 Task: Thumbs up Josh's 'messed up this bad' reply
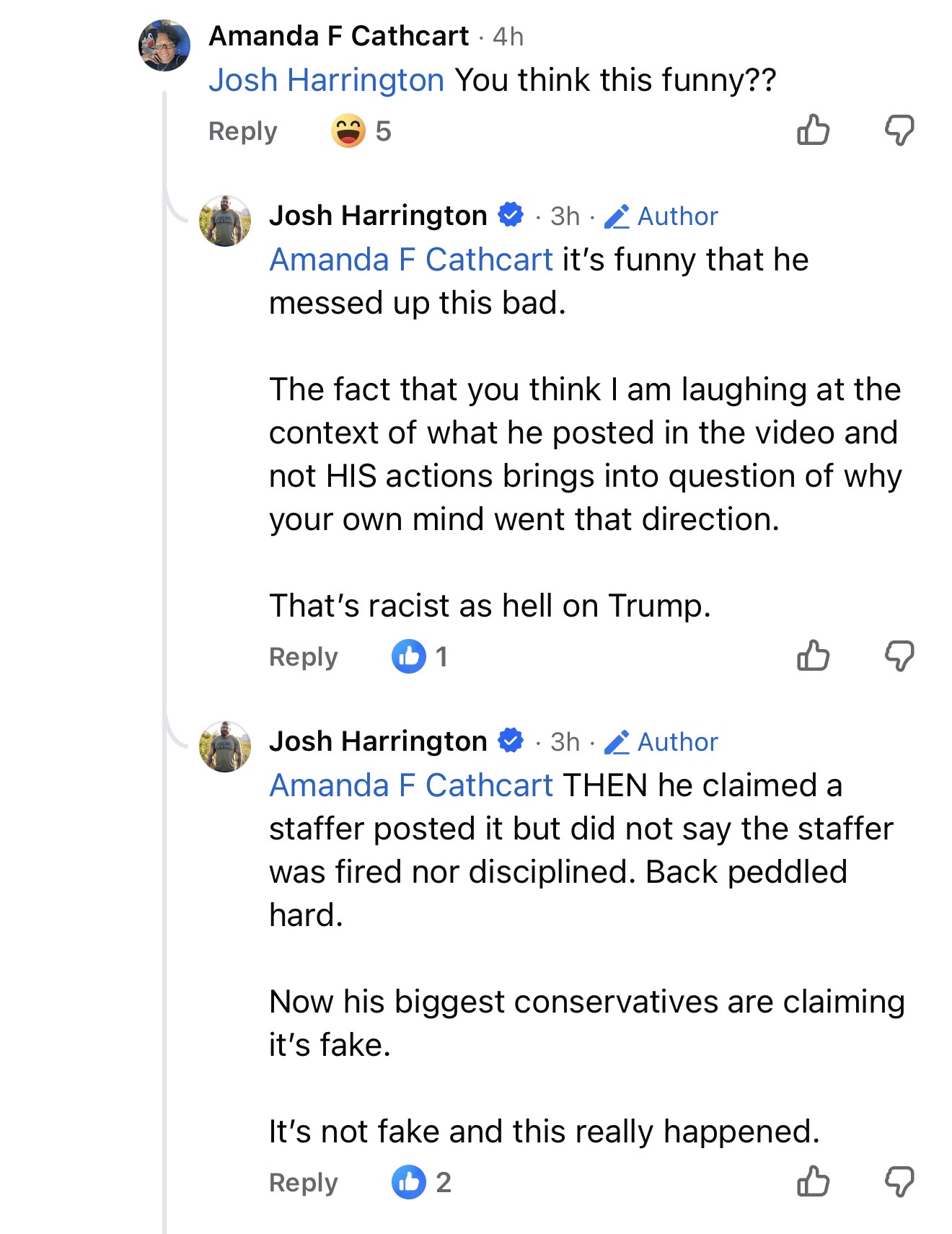point(813,656)
